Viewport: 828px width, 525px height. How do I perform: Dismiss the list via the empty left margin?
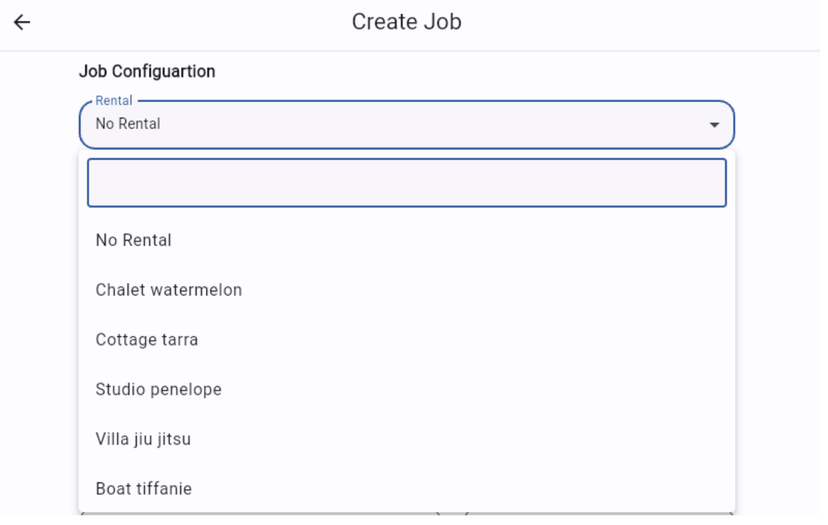pos(38,330)
